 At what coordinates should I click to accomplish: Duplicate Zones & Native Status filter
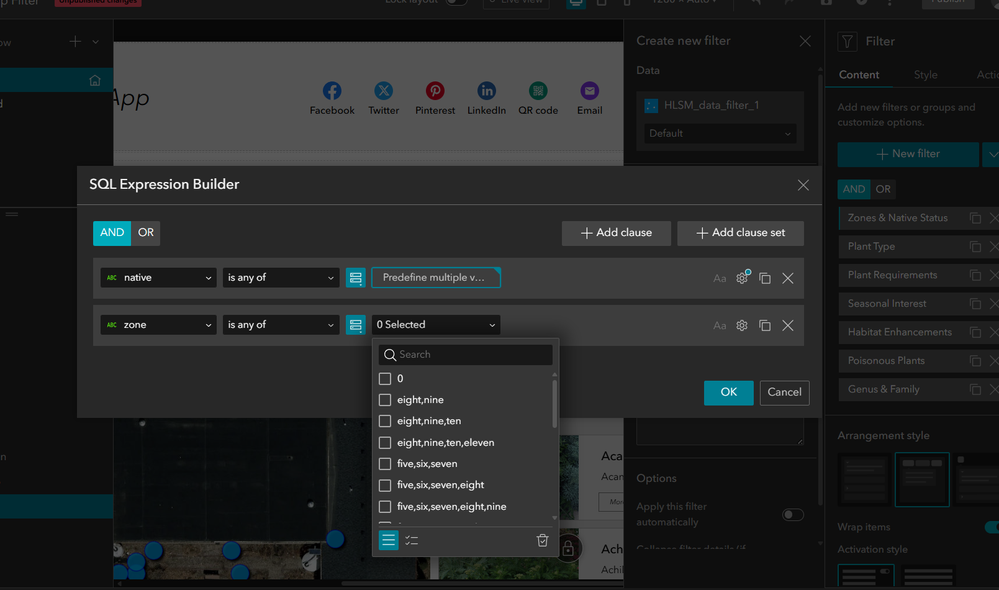pos(975,218)
